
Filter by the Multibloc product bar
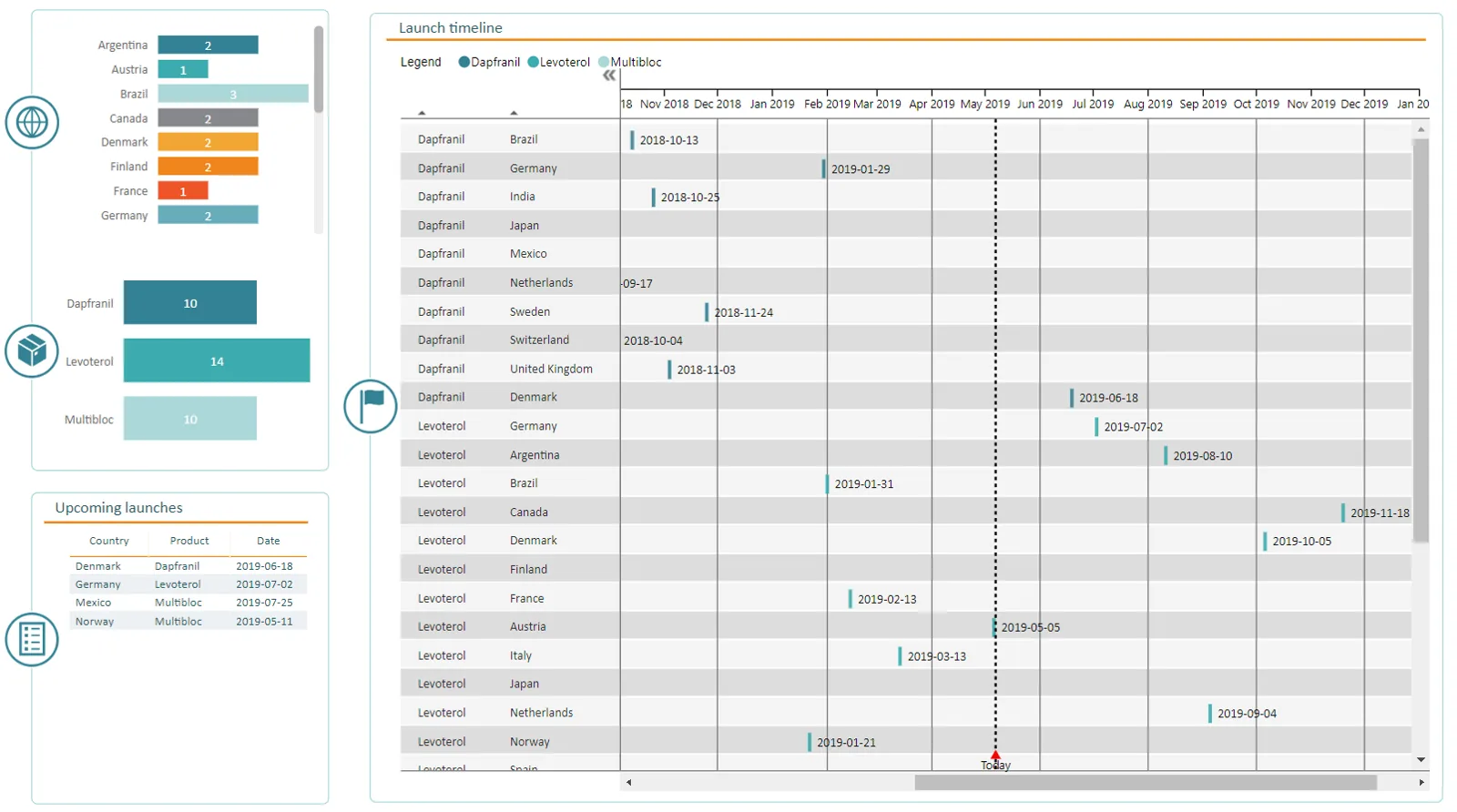point(190,419)
